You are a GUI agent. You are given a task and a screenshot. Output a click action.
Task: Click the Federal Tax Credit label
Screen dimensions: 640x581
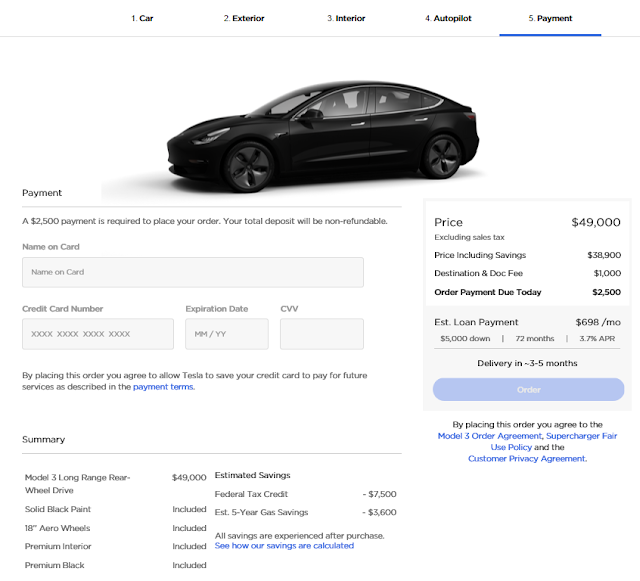(x=251, y=494)
